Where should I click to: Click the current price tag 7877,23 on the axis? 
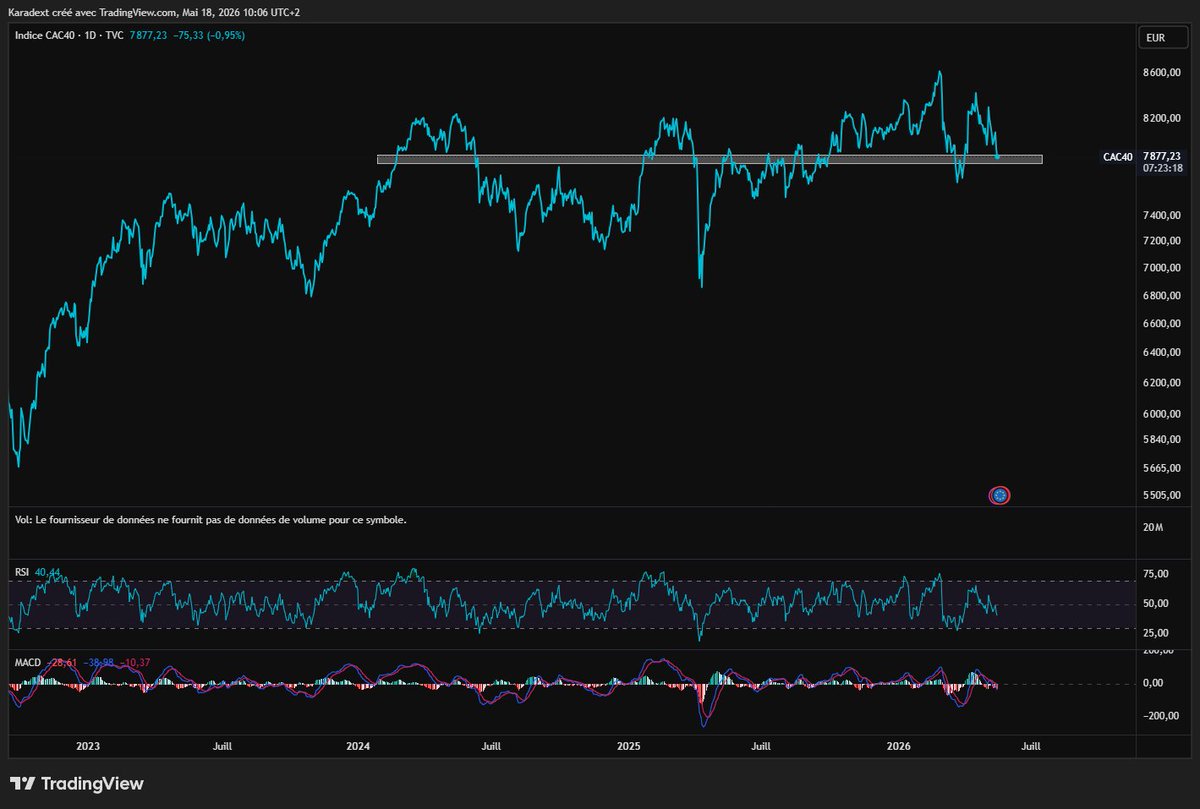coord(1161,157)
